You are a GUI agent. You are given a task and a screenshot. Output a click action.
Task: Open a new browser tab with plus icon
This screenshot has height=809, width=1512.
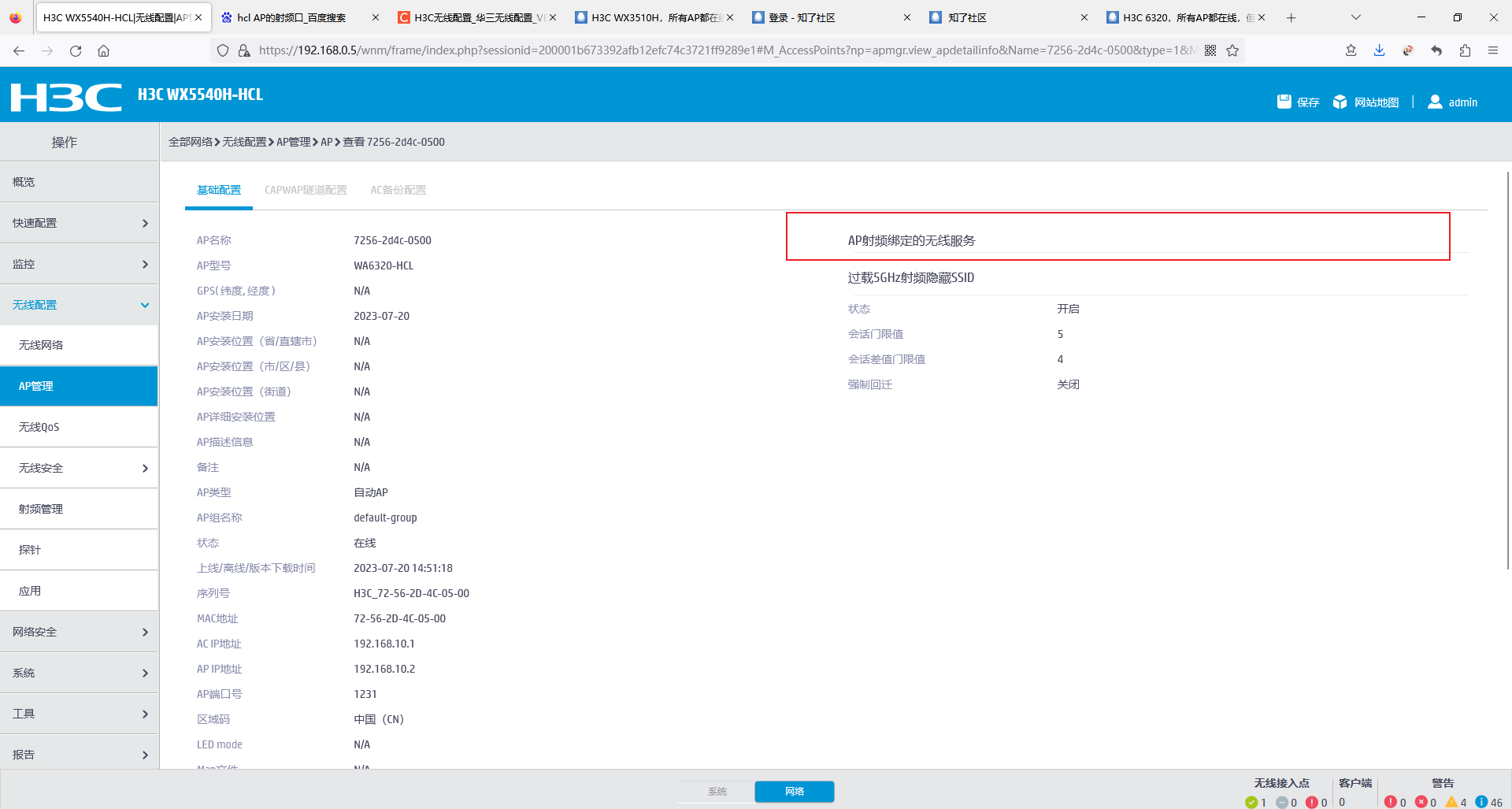coord(1291,17)
